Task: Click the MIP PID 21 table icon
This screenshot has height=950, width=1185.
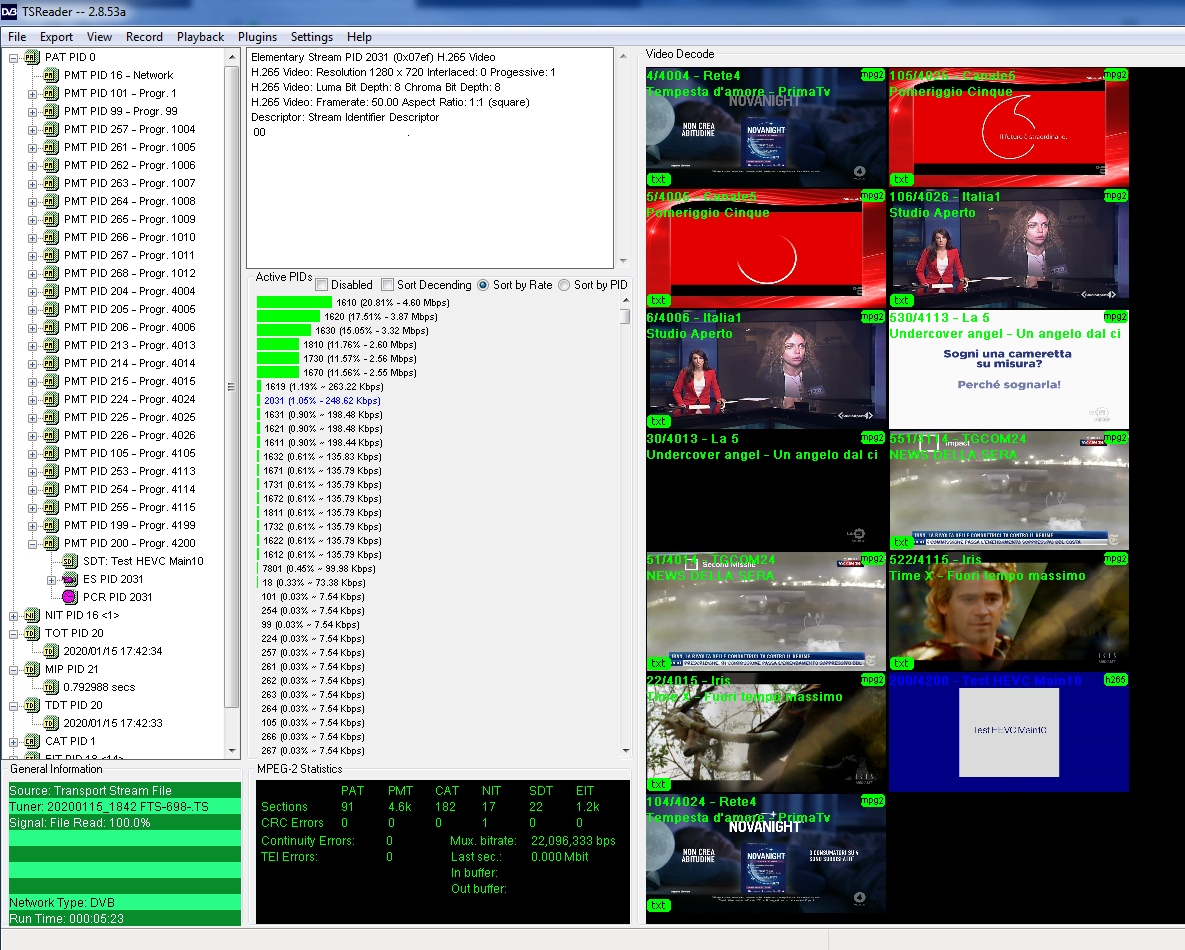Action: tap(31, 670)
